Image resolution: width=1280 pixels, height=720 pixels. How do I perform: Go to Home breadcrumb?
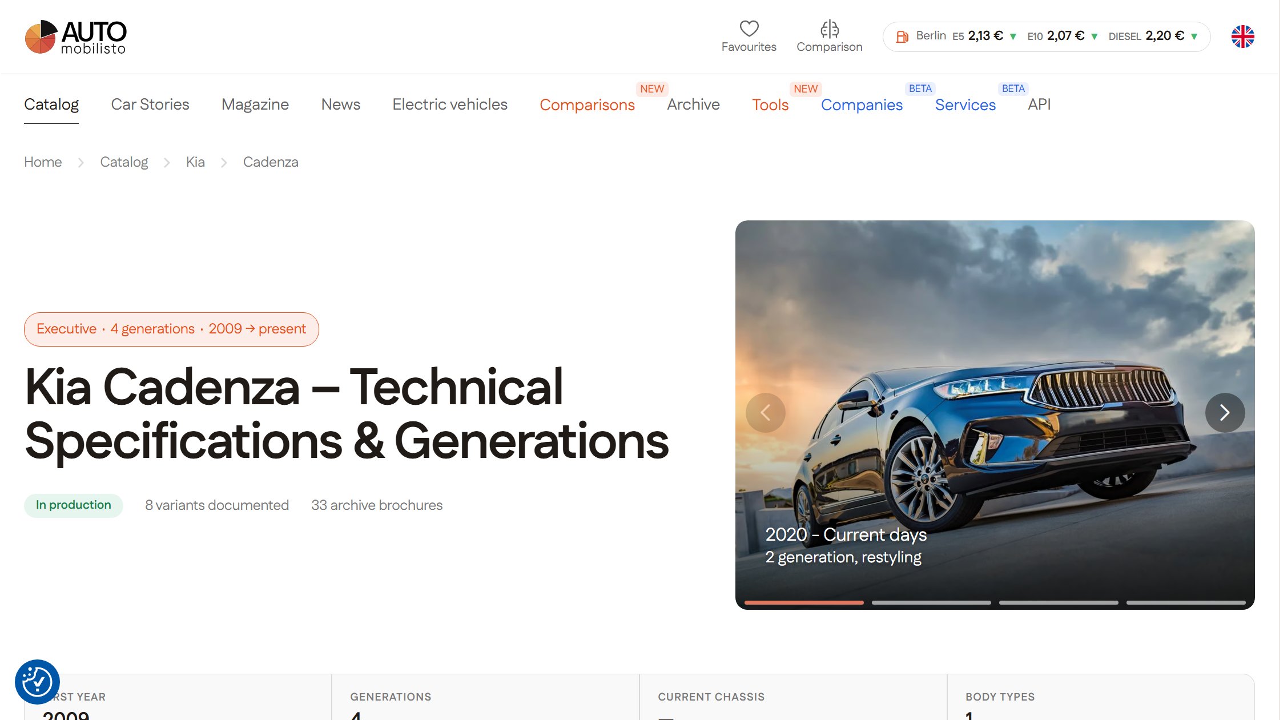(43, 162)
